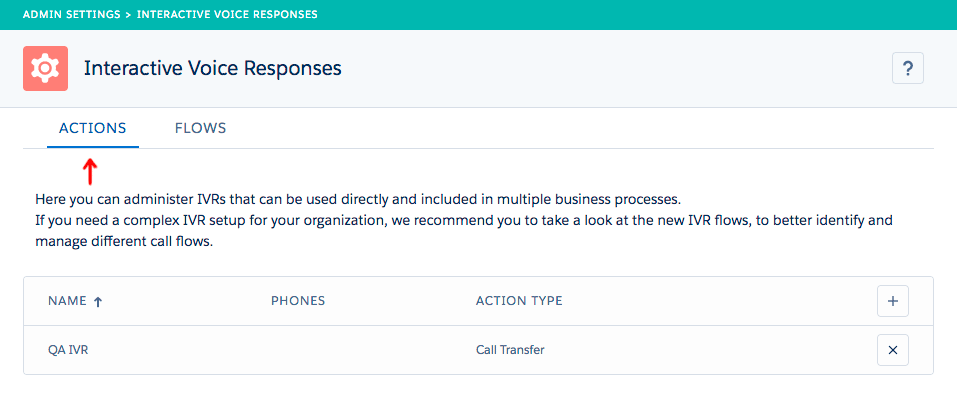
Task: Click the red arrow under Actions
Action: point(89,171)
